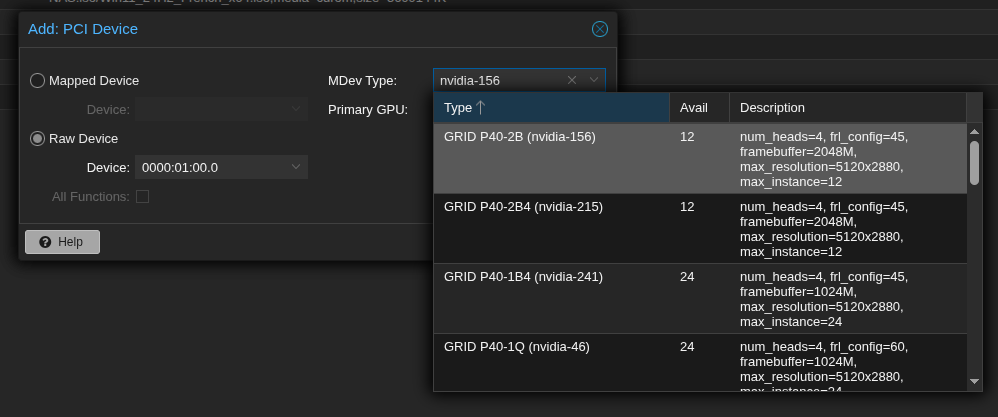Open the MDev Type dropdown arrow
This screenshot has height=417, width=998.
pyautogui.click(x=594, y=80)
